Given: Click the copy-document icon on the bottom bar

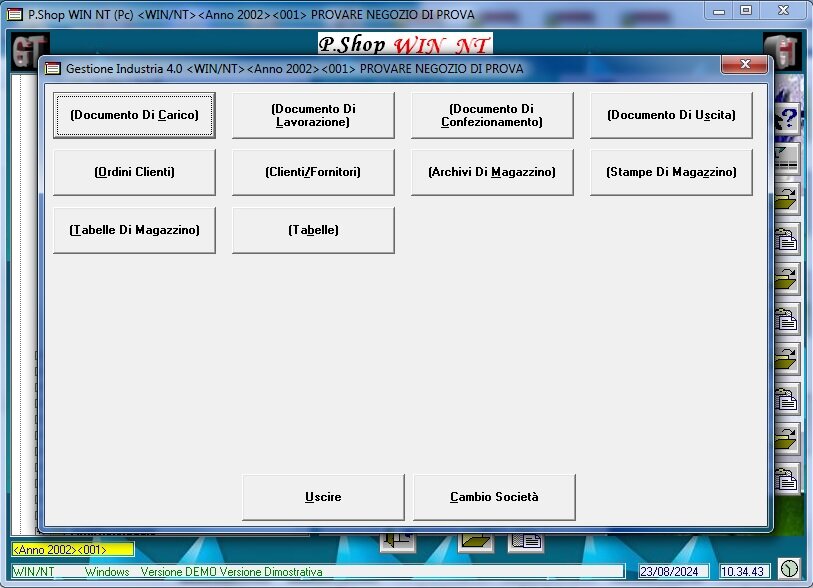Looking at the screenshot, I should [525, 540].
